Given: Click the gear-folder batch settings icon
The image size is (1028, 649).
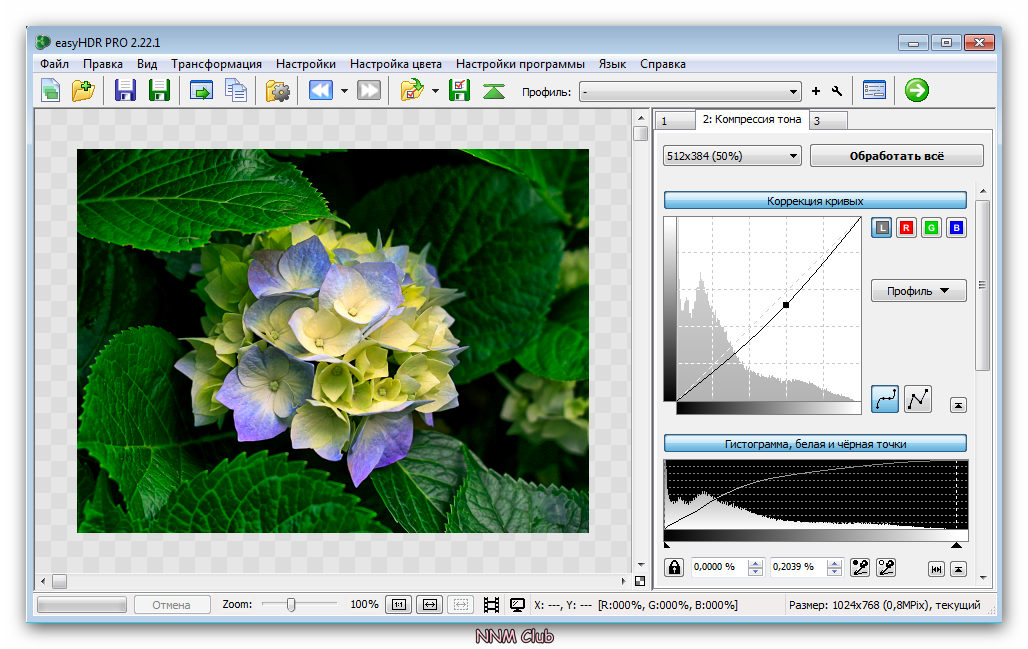Looking at the screenshot, I should coord(277,91).
